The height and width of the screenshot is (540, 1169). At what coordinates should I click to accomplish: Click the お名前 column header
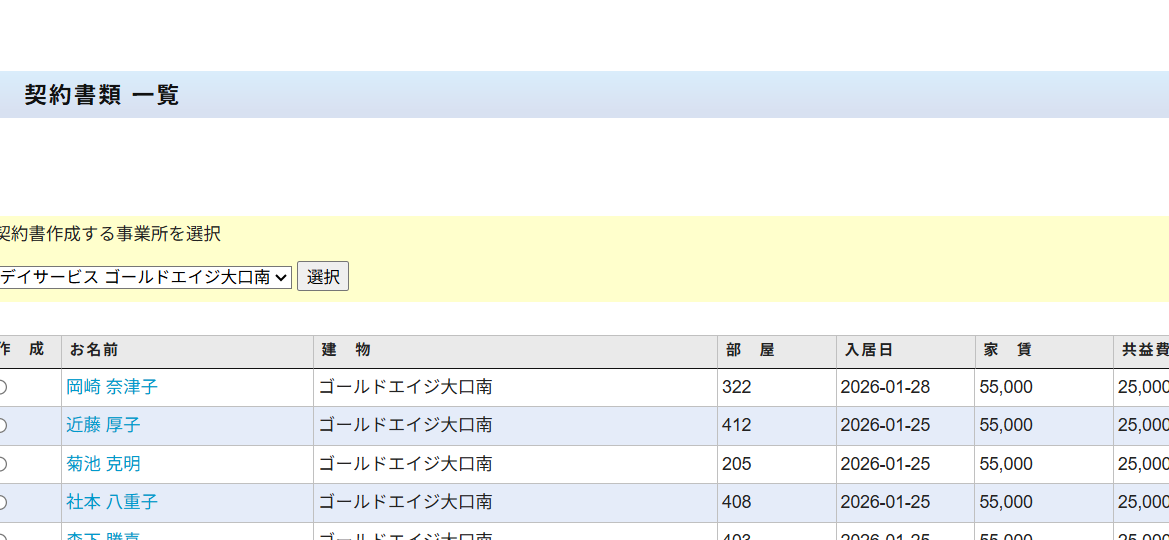95,350
